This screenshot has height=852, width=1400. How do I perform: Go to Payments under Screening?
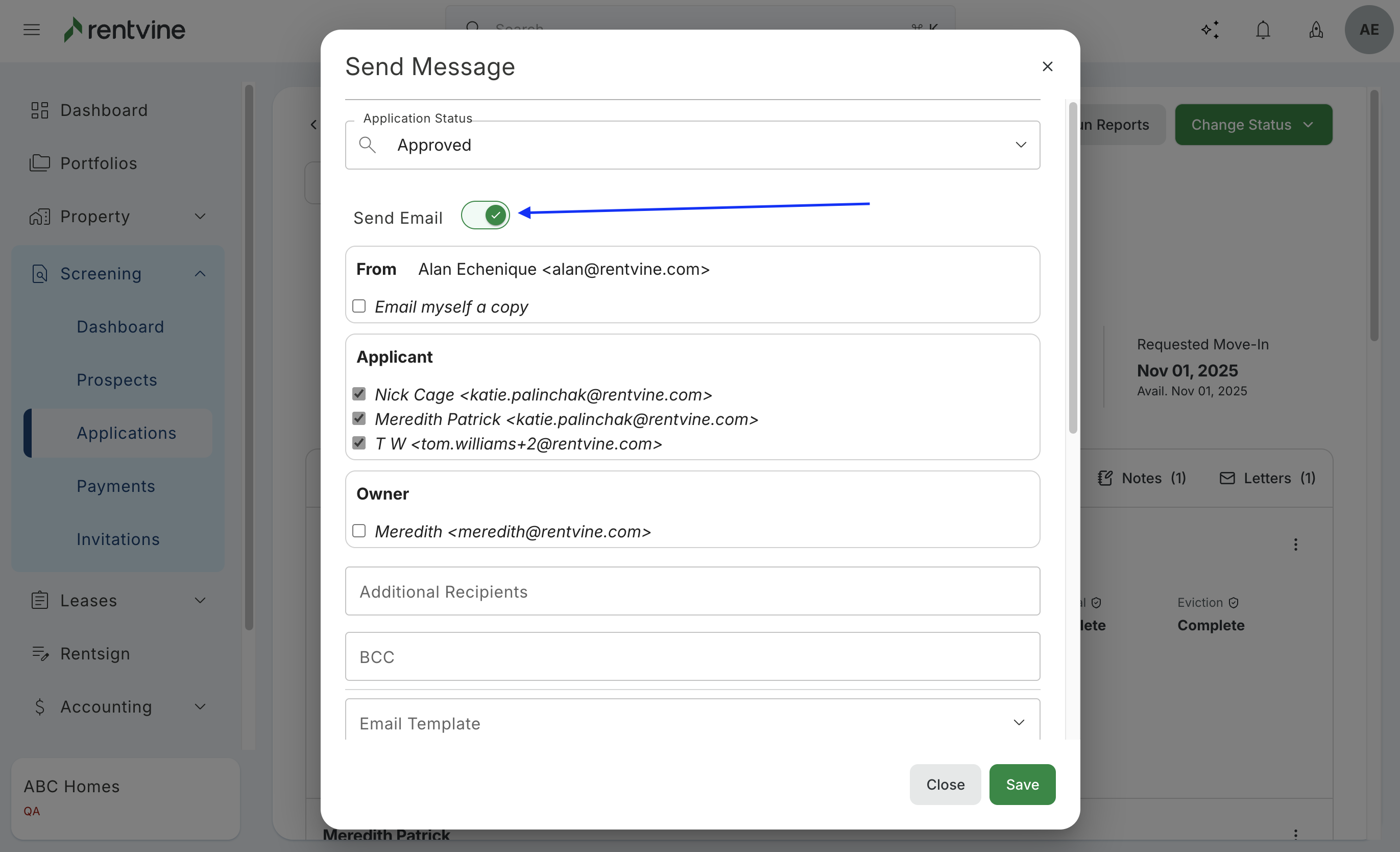point(116,486)
